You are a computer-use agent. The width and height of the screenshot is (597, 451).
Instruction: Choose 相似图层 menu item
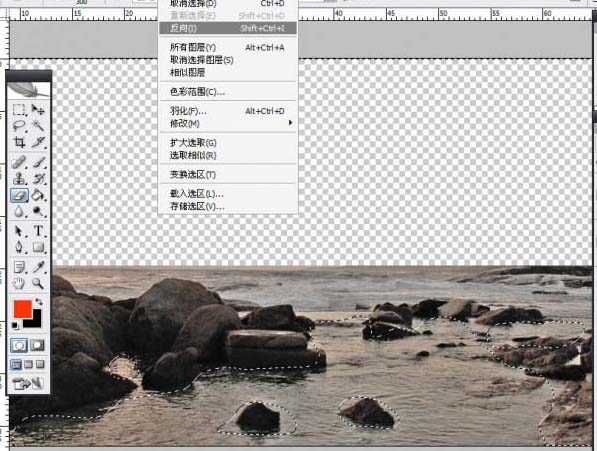(228, 72)
